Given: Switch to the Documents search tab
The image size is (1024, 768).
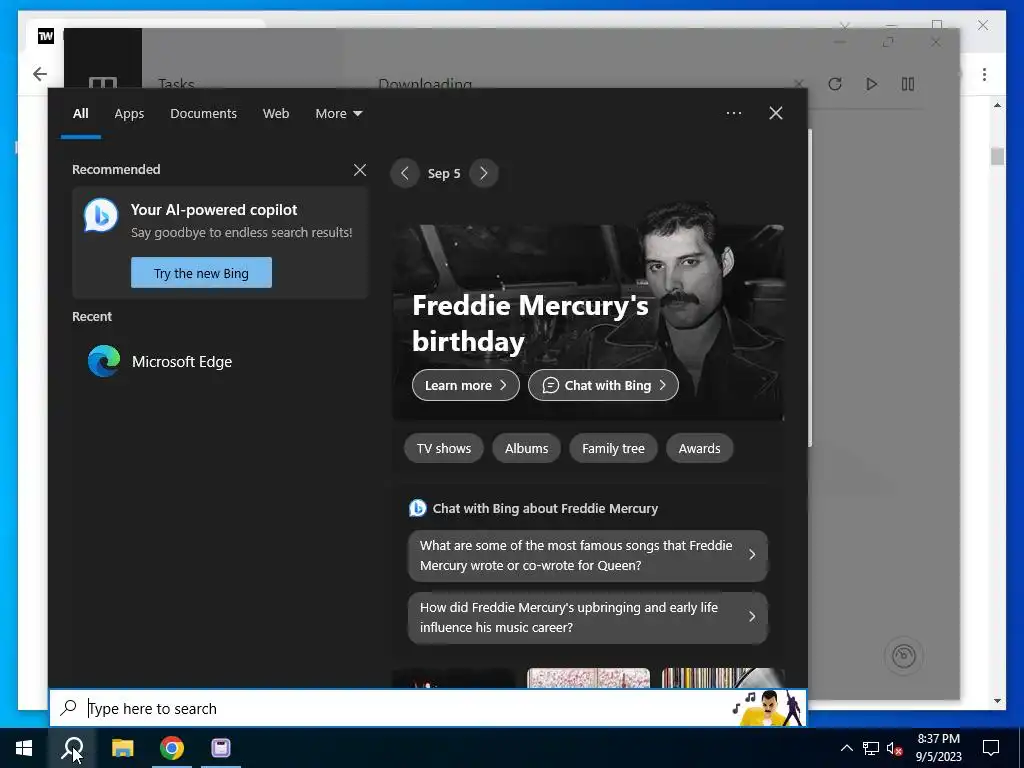Looking at the screenshot, I should click(x=203, y=114).
